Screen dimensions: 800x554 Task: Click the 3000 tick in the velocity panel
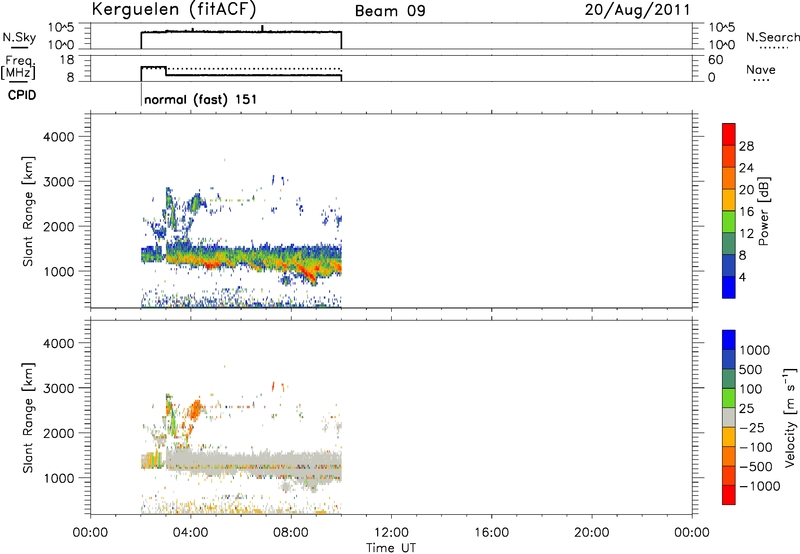pos(59,388)
